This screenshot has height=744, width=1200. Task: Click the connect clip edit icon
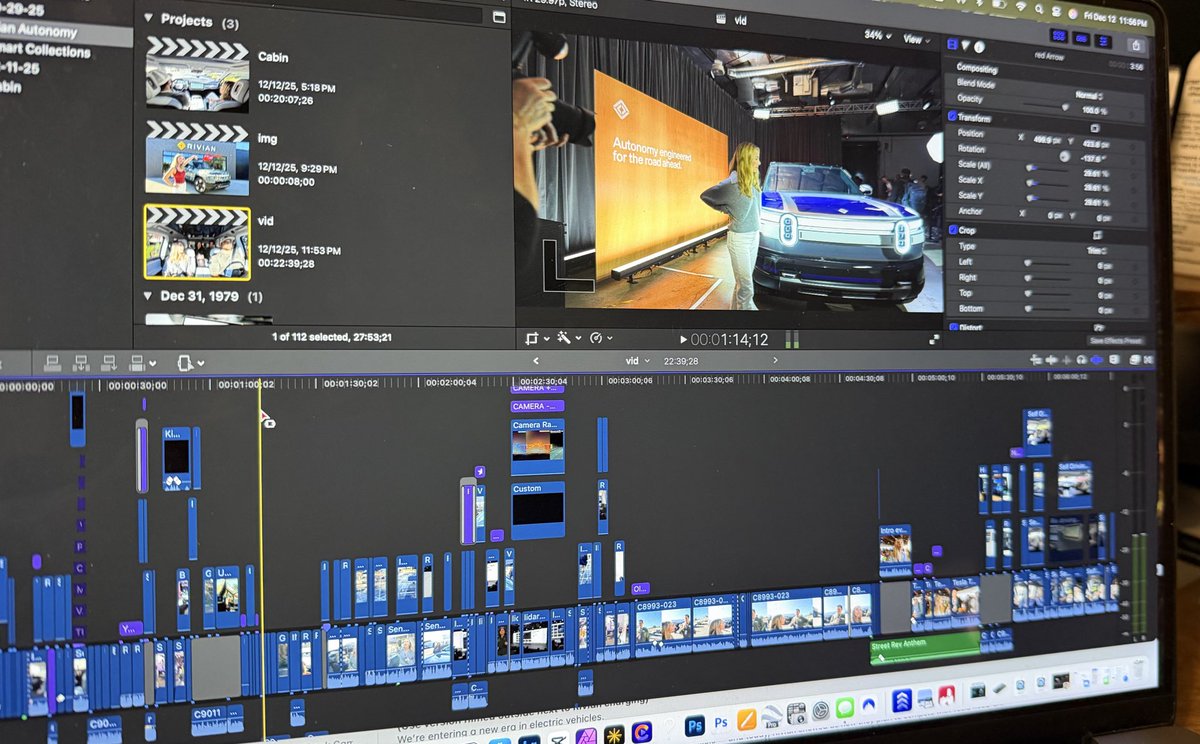[53, 363]
